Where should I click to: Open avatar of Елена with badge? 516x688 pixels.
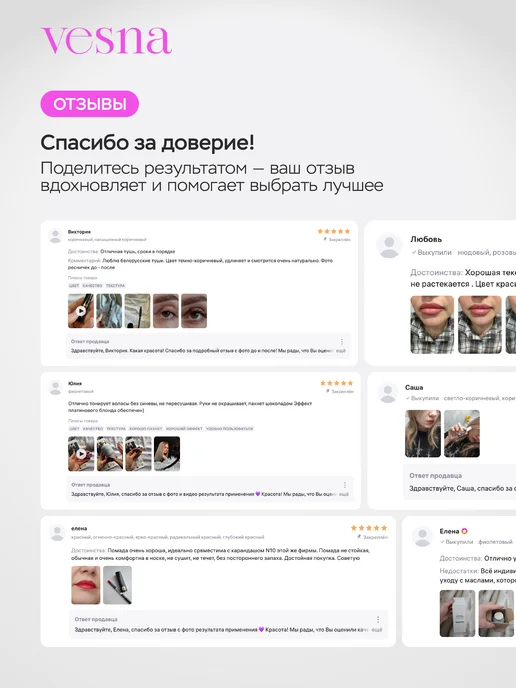pyautogui.click(x=423, y=537)
